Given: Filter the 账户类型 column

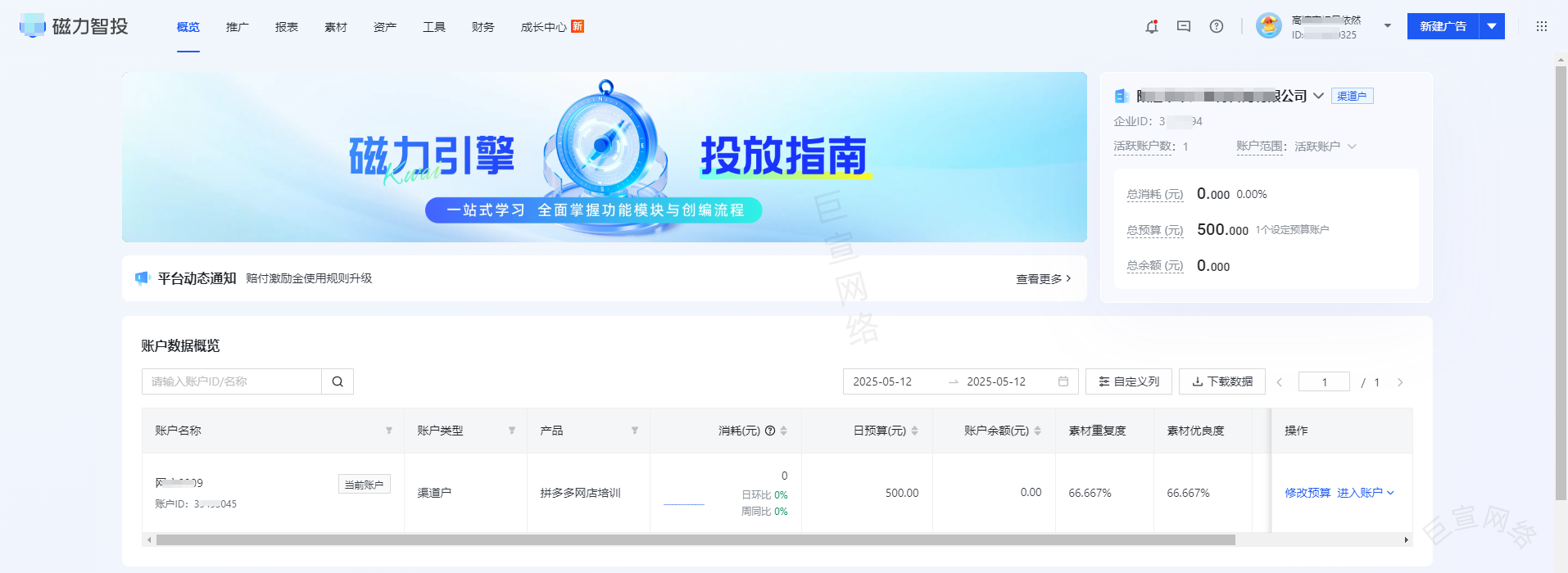Looking at the screenshot, I should coord(512,431).
